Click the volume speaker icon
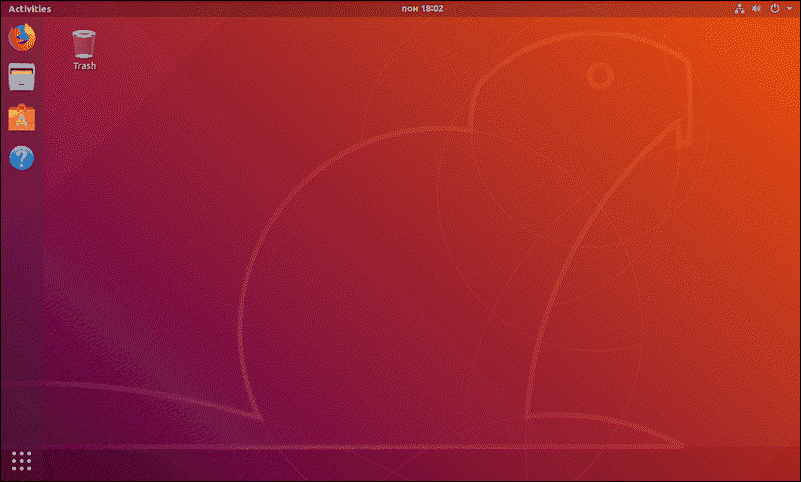 click(757, 8)
